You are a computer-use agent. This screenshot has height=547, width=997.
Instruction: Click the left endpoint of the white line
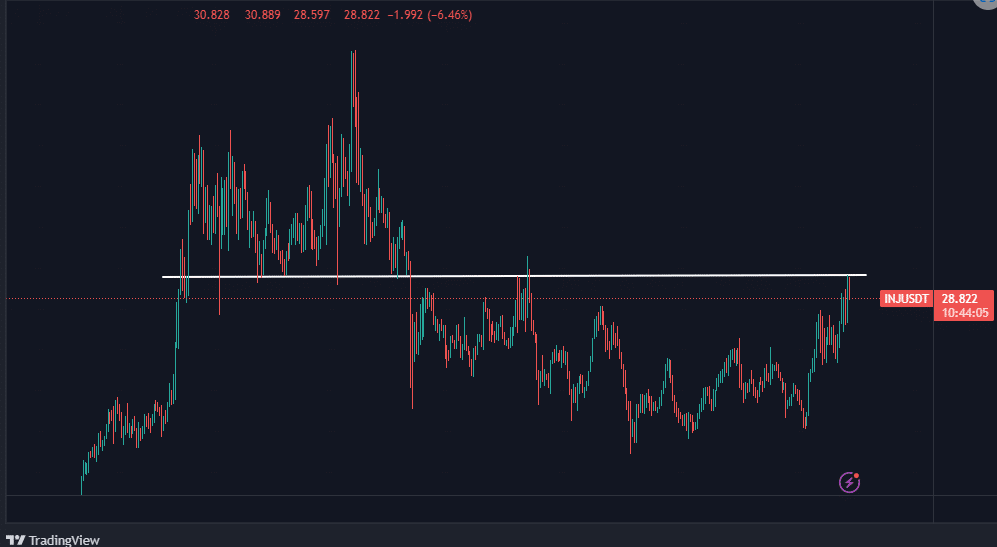pos(164,276)
